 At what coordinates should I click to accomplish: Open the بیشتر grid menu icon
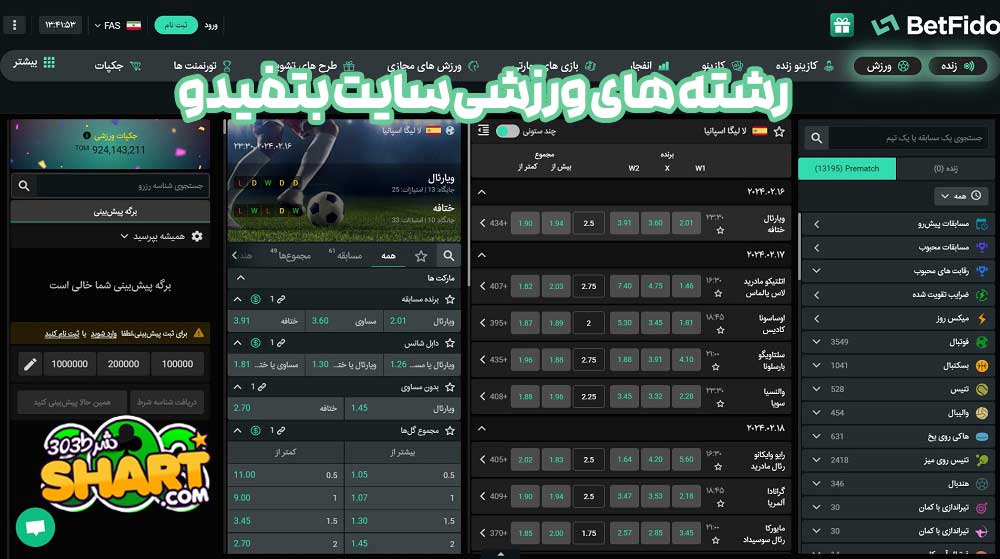(49, 62)
